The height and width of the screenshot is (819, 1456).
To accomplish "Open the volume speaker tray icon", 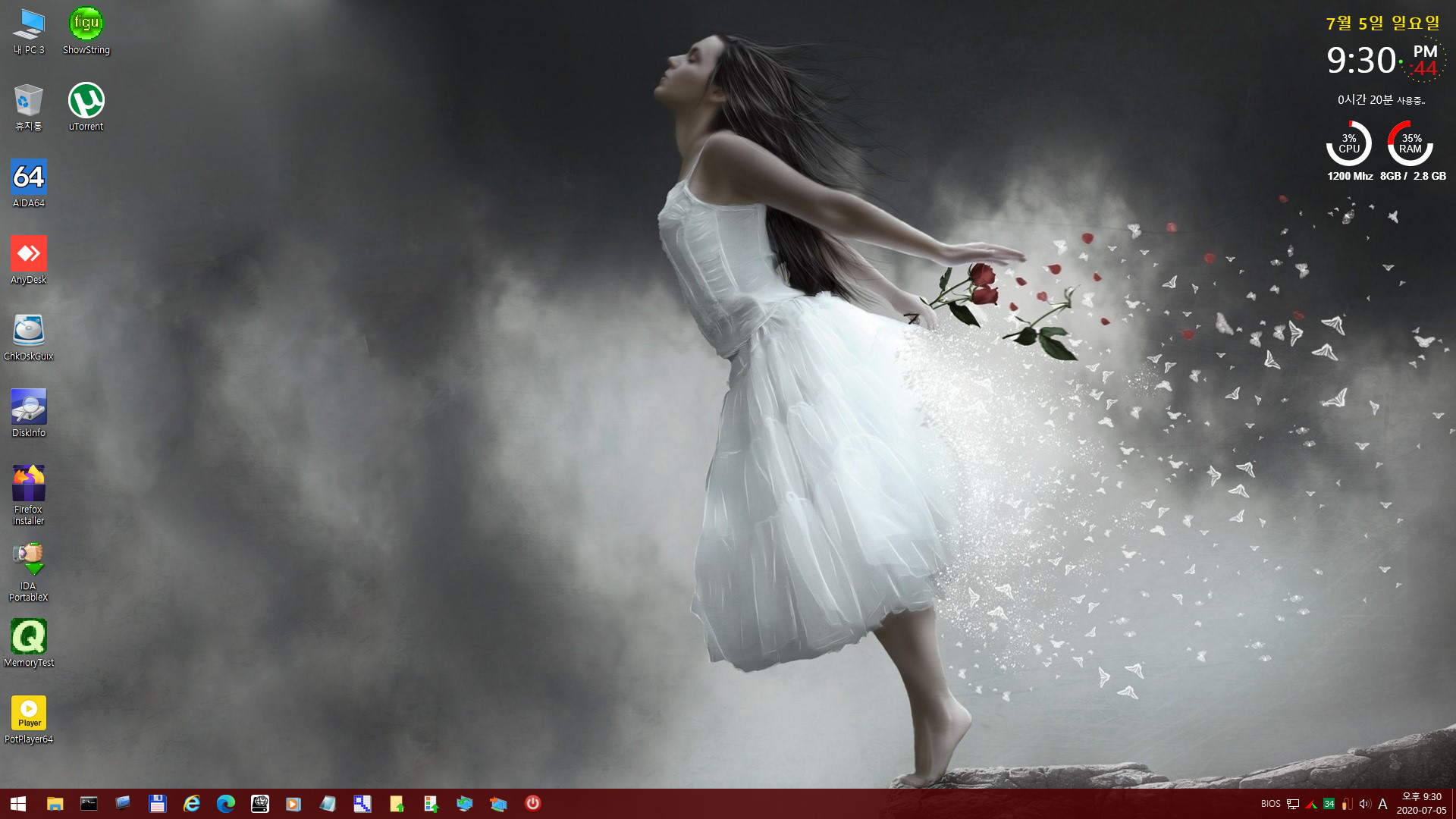I will point(1365,804).
